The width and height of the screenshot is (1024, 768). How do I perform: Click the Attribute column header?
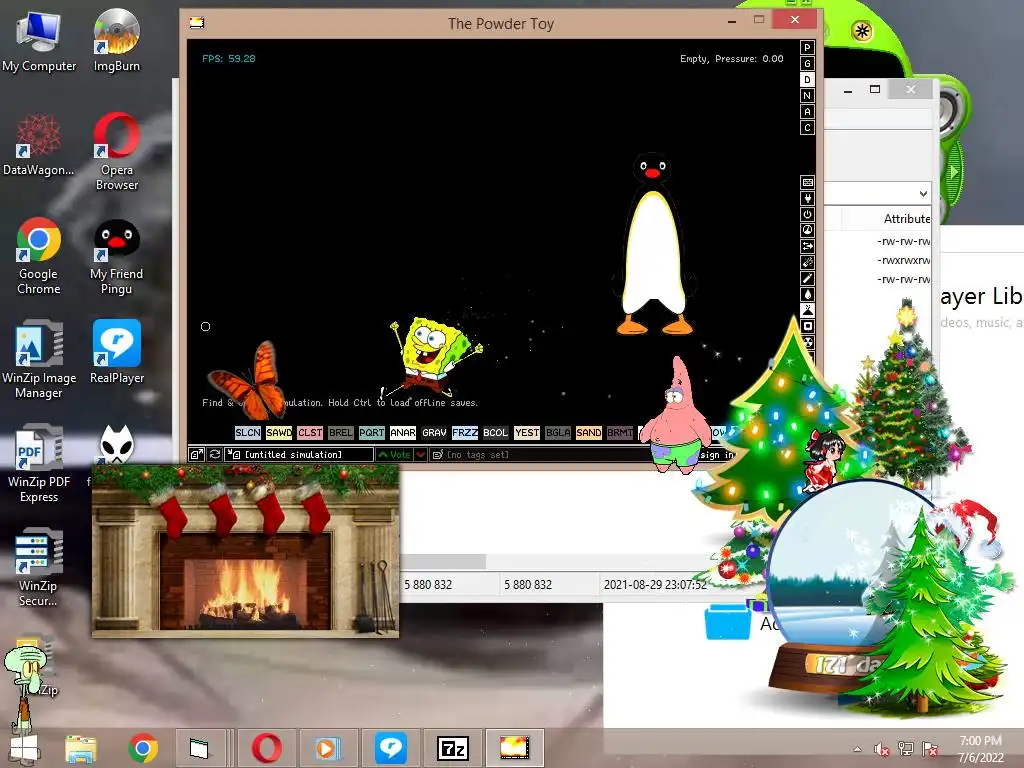pyautogui.click(x=906, y=219)
